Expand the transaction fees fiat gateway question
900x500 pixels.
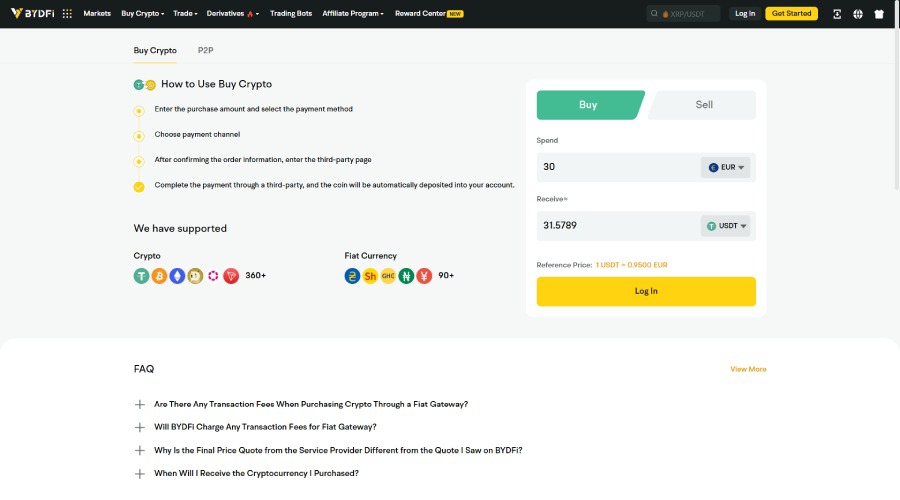click(x=311, y=404)
